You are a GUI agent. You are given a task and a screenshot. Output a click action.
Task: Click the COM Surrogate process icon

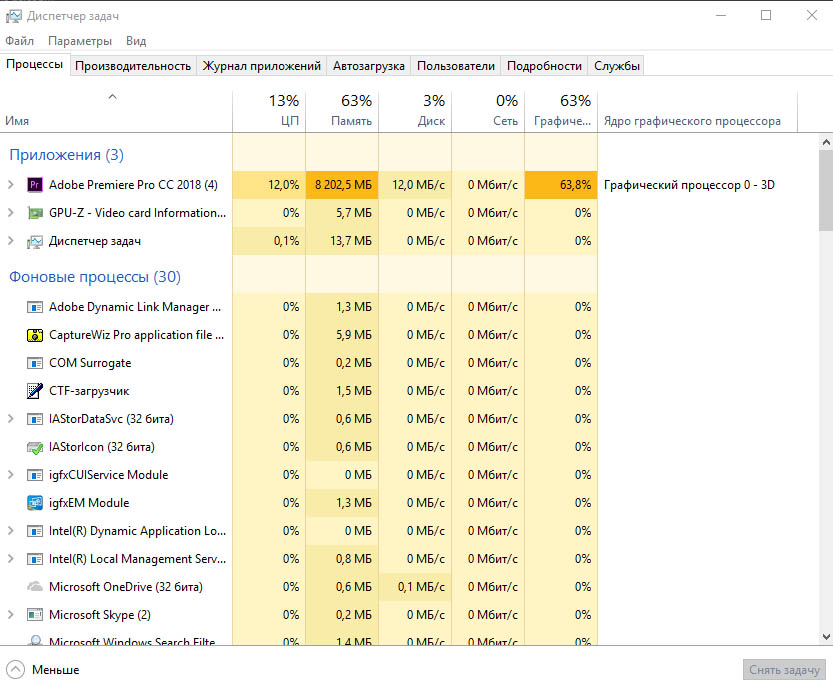click(35, 363)
